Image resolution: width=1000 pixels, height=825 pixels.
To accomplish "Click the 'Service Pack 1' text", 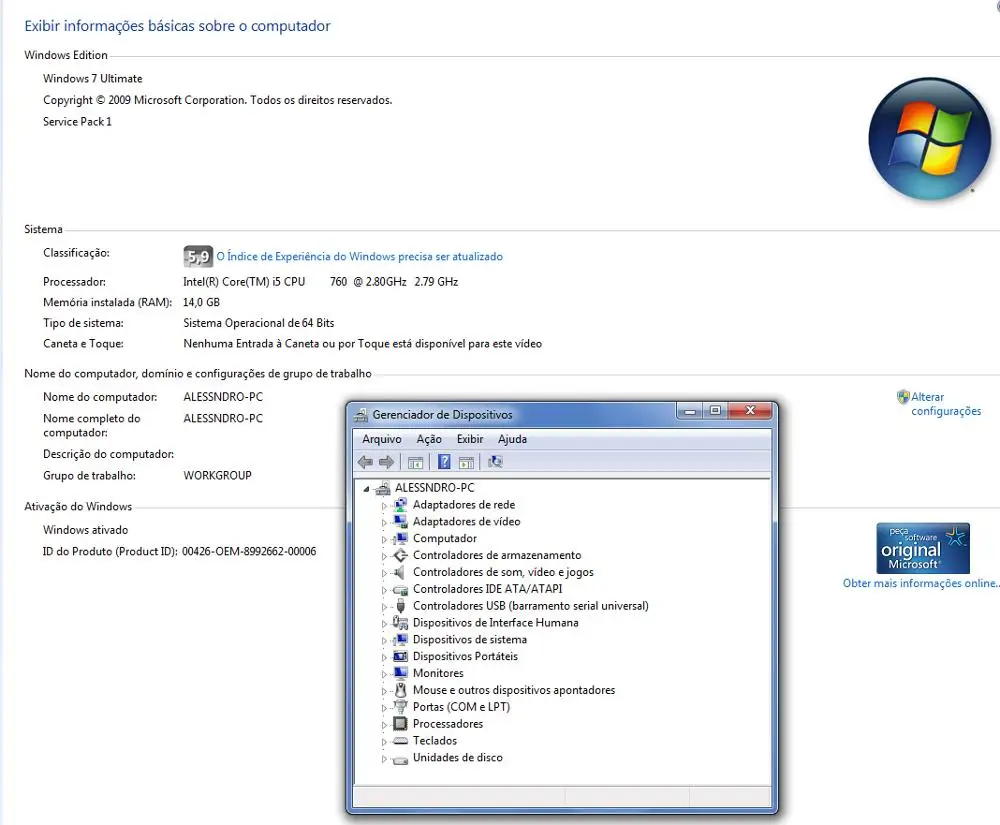I will (77, 121).
